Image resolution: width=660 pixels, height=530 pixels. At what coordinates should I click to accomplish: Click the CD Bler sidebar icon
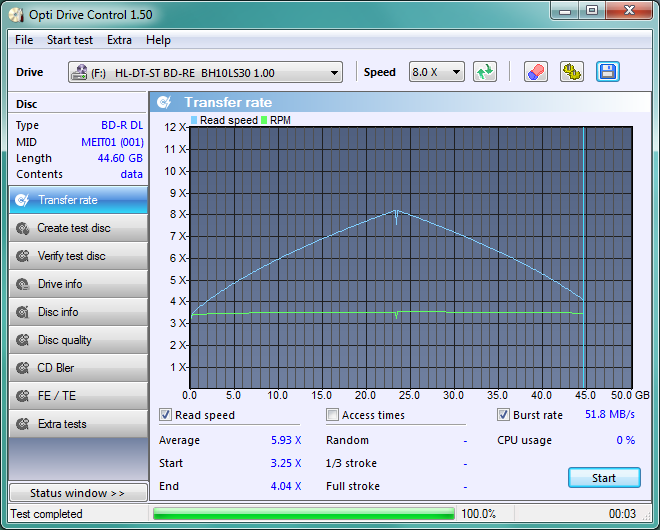[x=22, y=368]
